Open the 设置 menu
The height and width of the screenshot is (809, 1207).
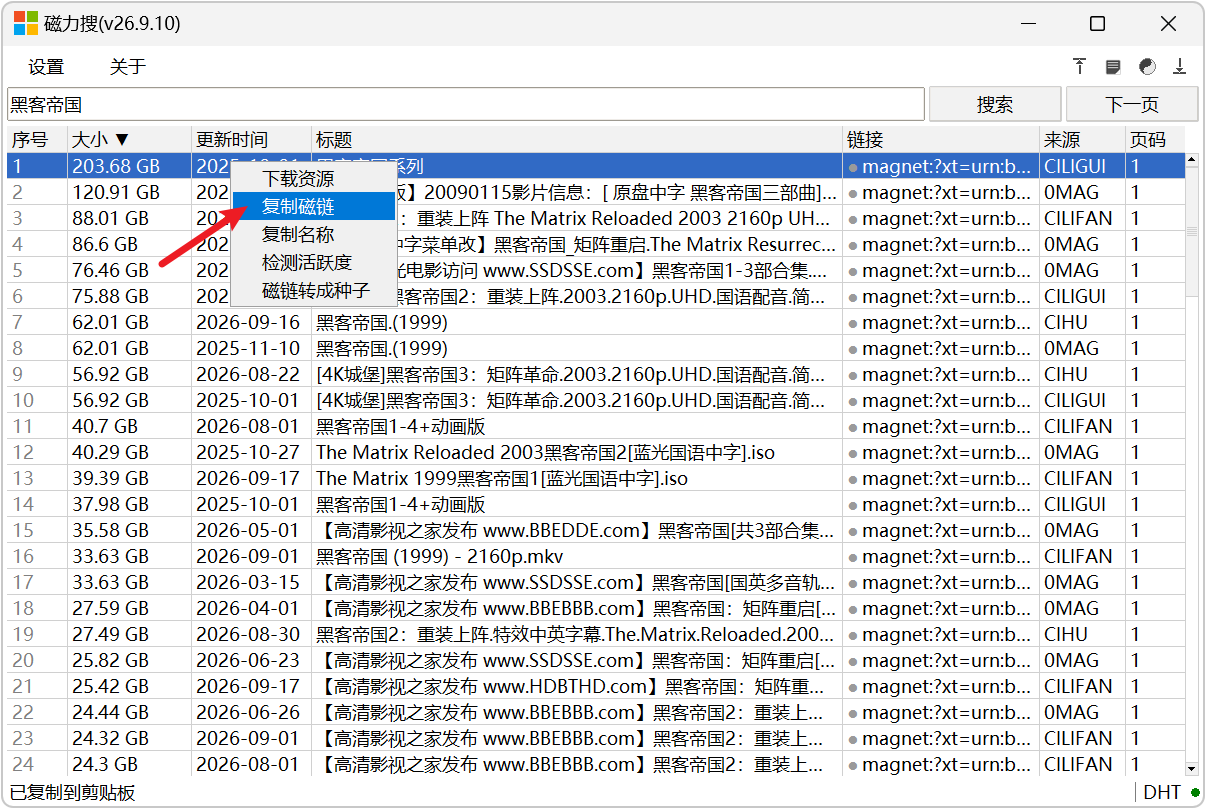[46, 67]
